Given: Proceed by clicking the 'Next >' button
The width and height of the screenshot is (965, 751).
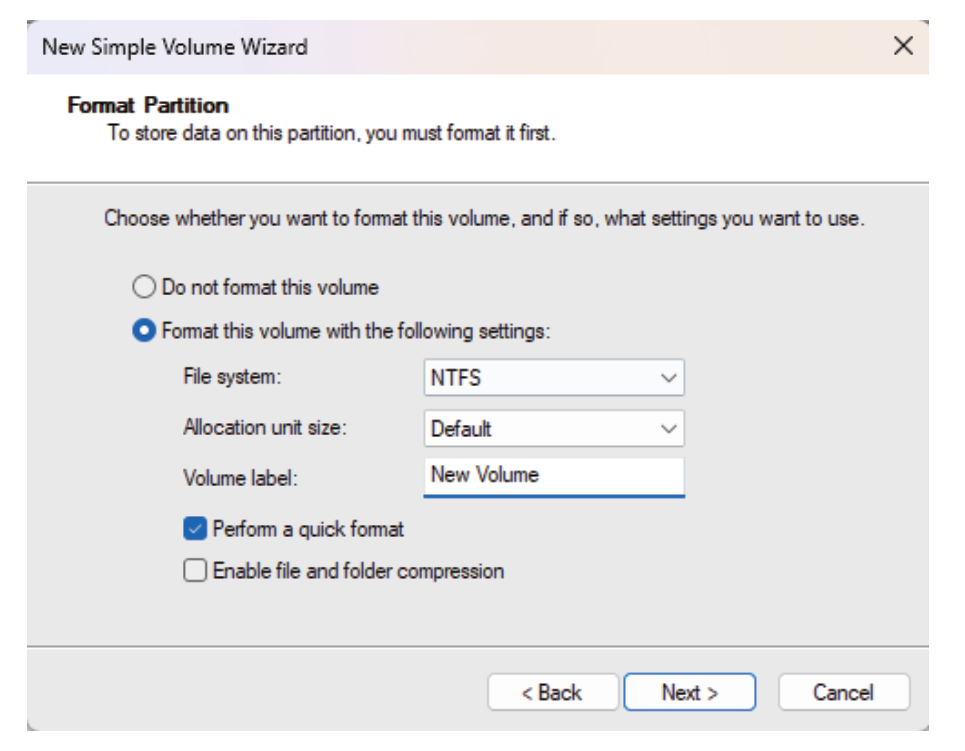Looking at the screenshot, I should click(x=689, y=692).
